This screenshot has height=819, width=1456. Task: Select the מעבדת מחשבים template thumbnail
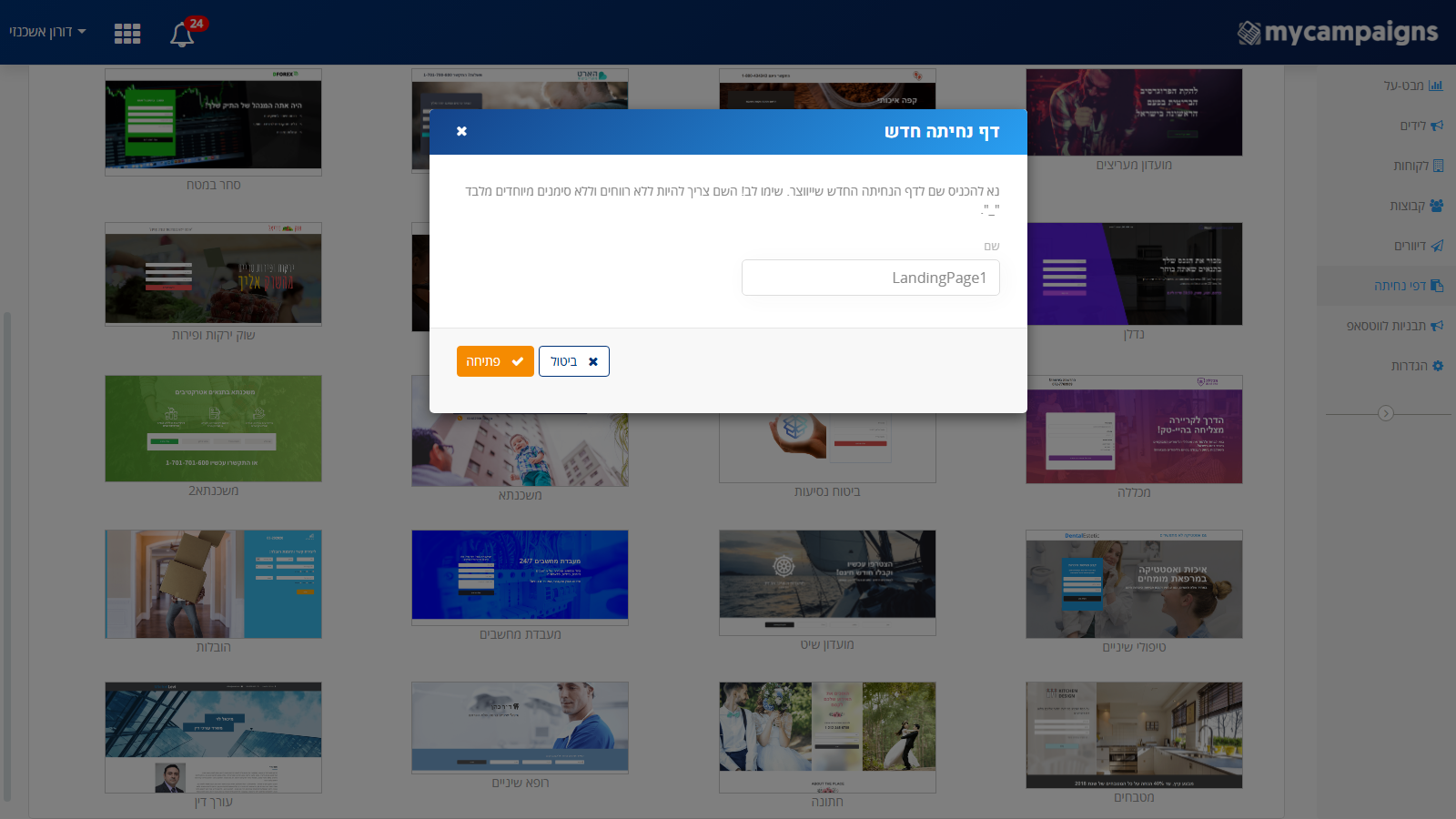[x=520, y=577]
